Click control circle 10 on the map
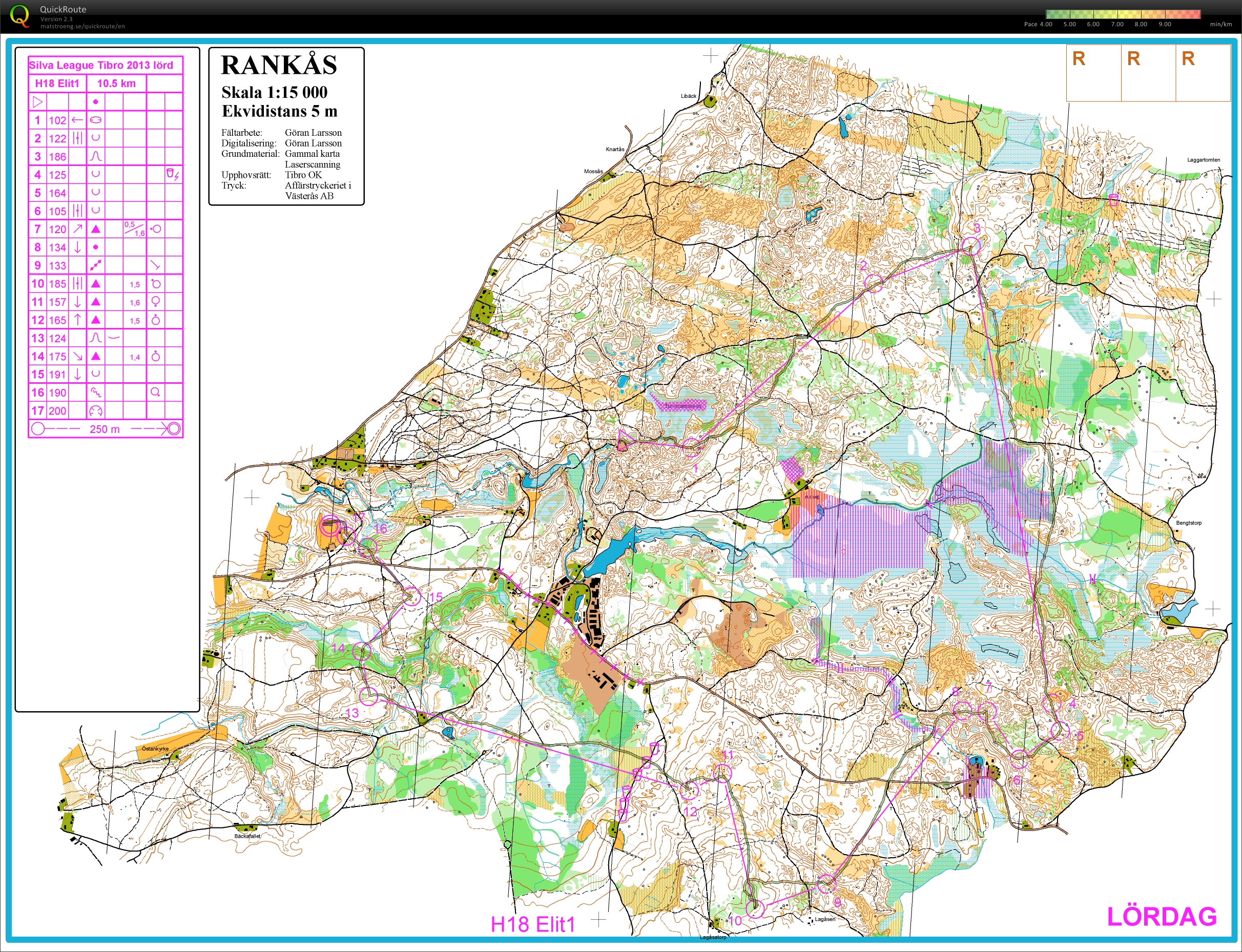 755,908
